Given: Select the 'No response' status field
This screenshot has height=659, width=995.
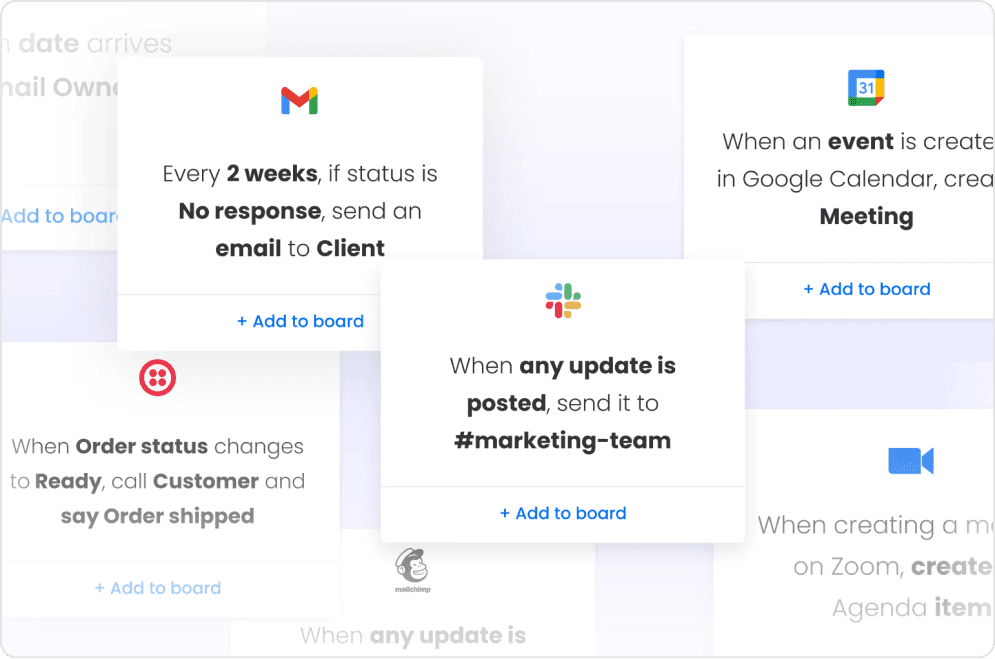Looking at the screenshot, I should [249, 211].
